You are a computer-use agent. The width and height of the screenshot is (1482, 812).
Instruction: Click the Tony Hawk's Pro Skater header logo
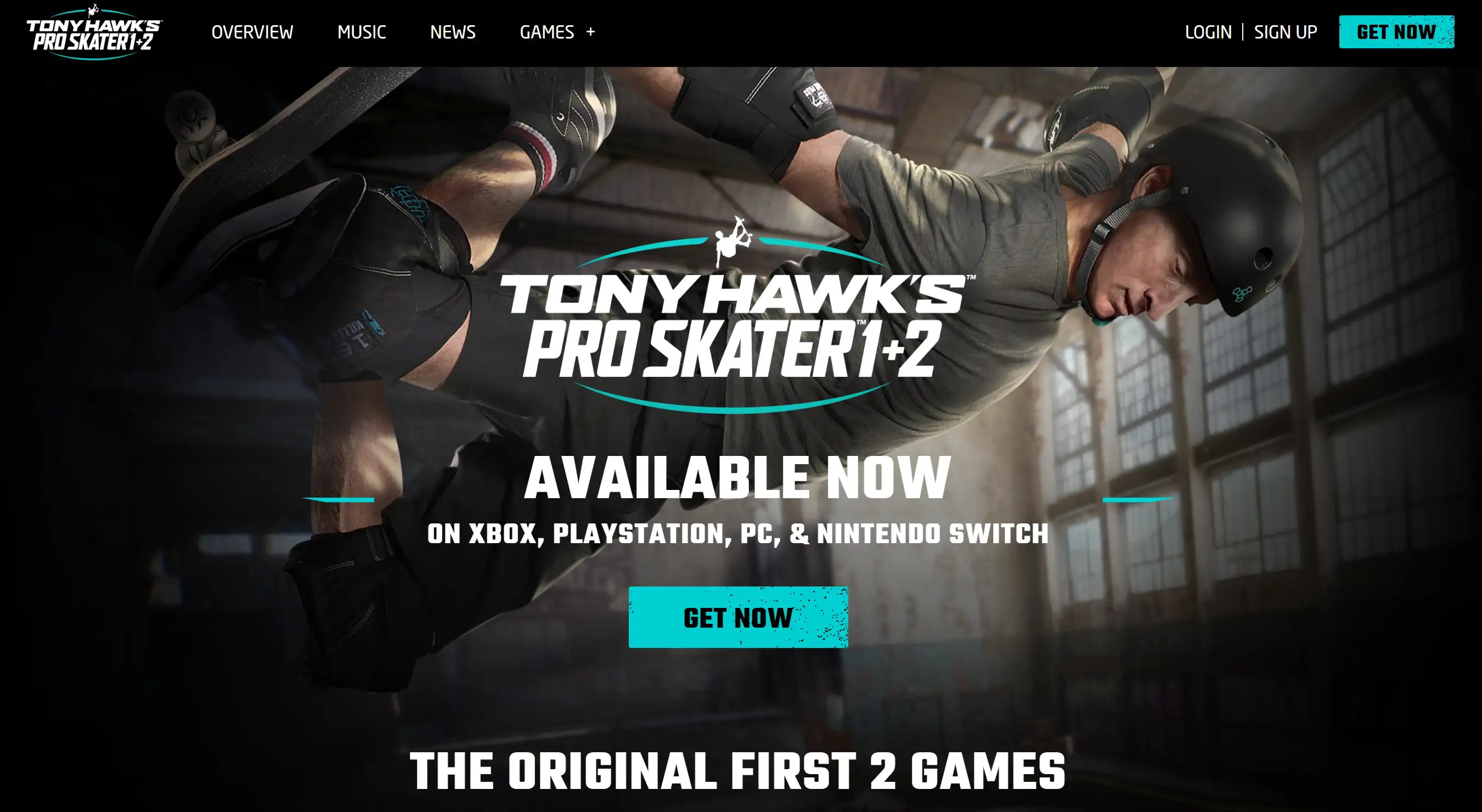(x=94, y=32)
